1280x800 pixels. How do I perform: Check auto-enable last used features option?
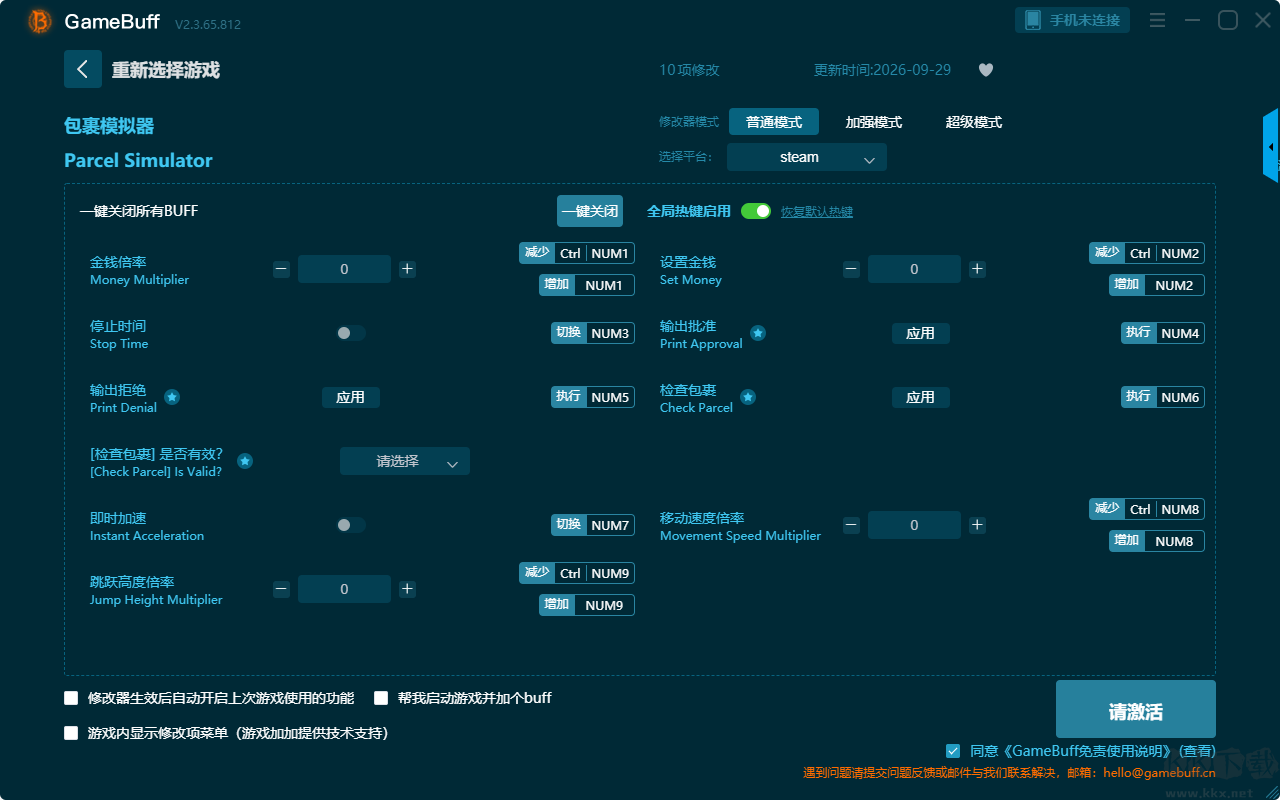coord(71,698)
